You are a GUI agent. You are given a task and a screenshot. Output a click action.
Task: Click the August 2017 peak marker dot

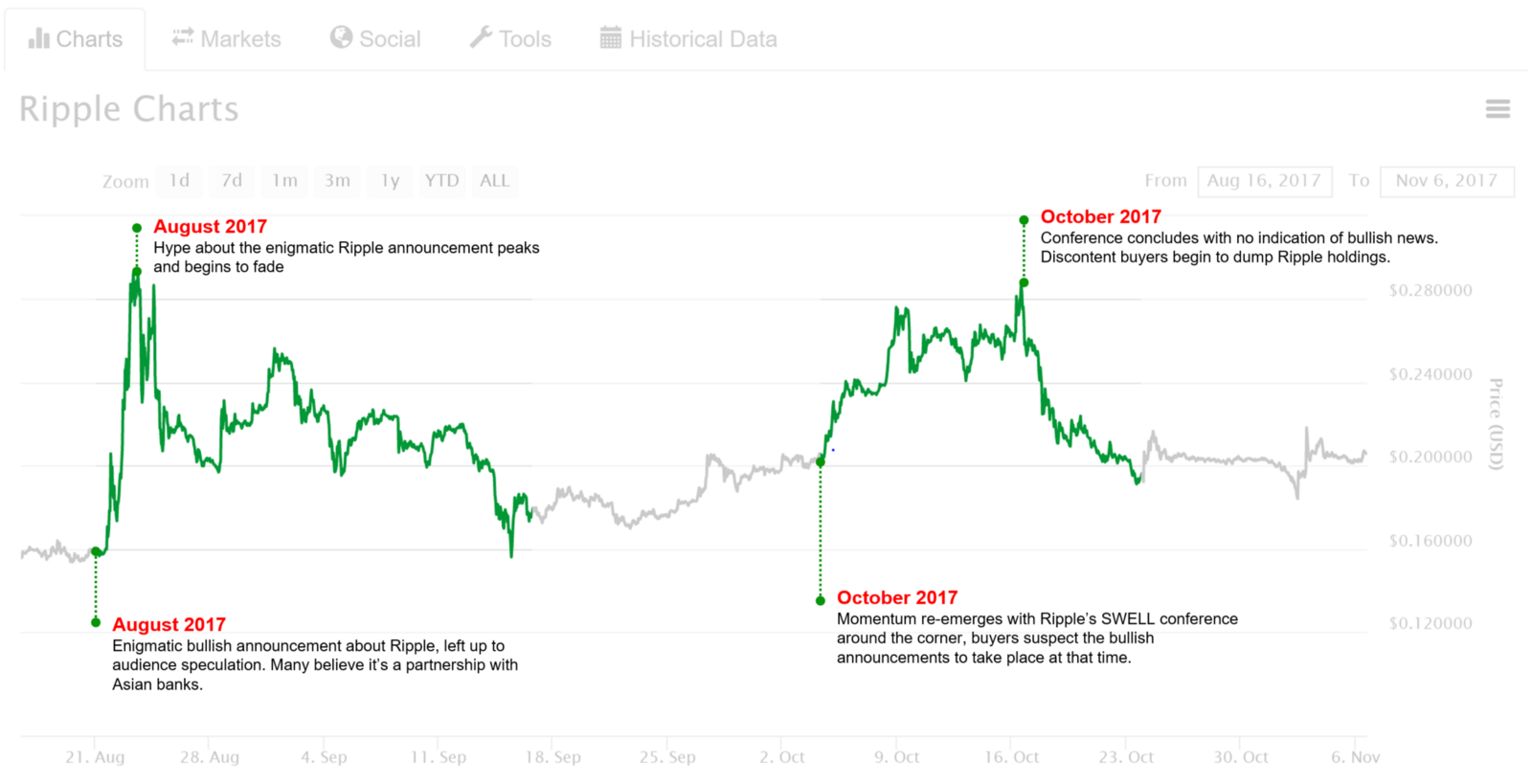[x=137, y=228]
